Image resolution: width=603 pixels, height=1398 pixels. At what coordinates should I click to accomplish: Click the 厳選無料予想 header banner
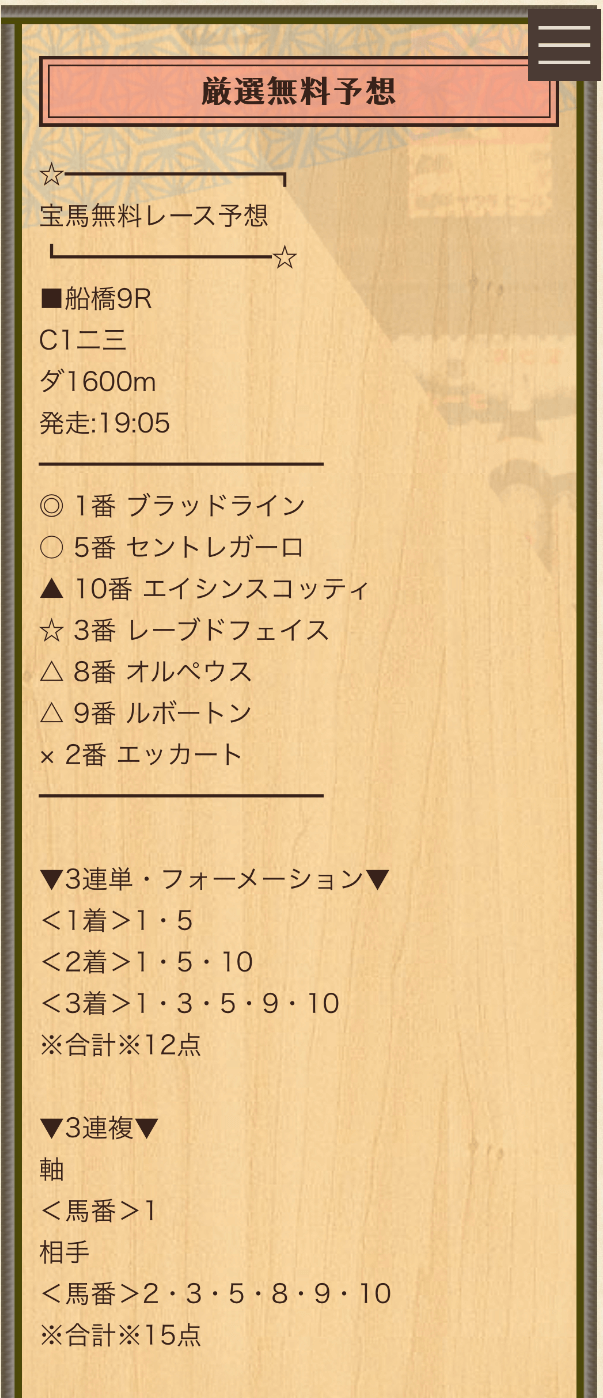(298, 91)
